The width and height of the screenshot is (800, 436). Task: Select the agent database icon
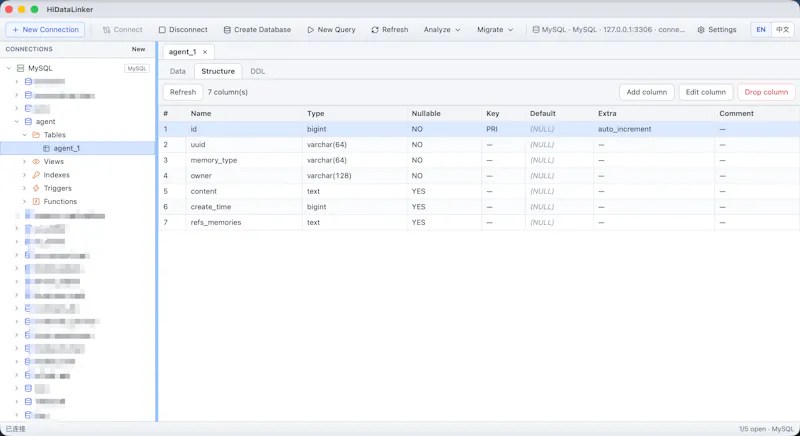[x=29, y=121]
